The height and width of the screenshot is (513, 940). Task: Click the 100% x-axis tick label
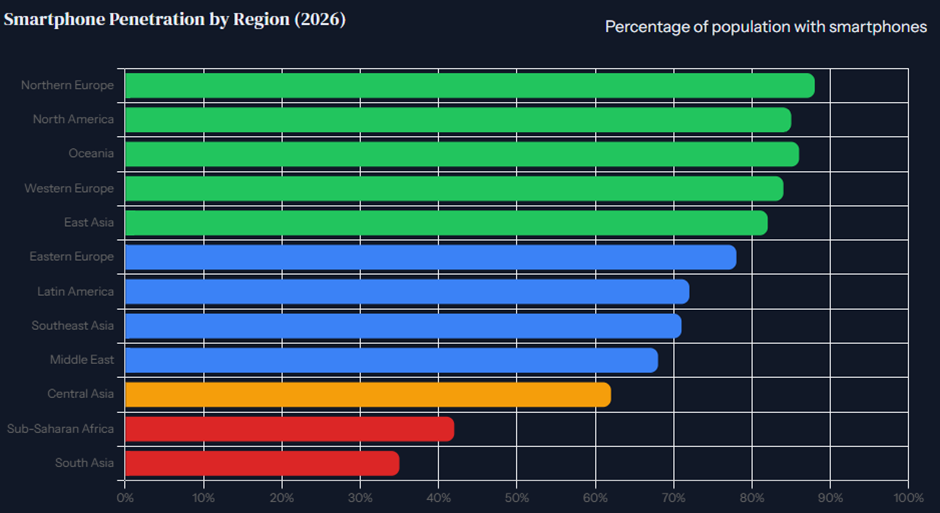[x=908, y=497]
